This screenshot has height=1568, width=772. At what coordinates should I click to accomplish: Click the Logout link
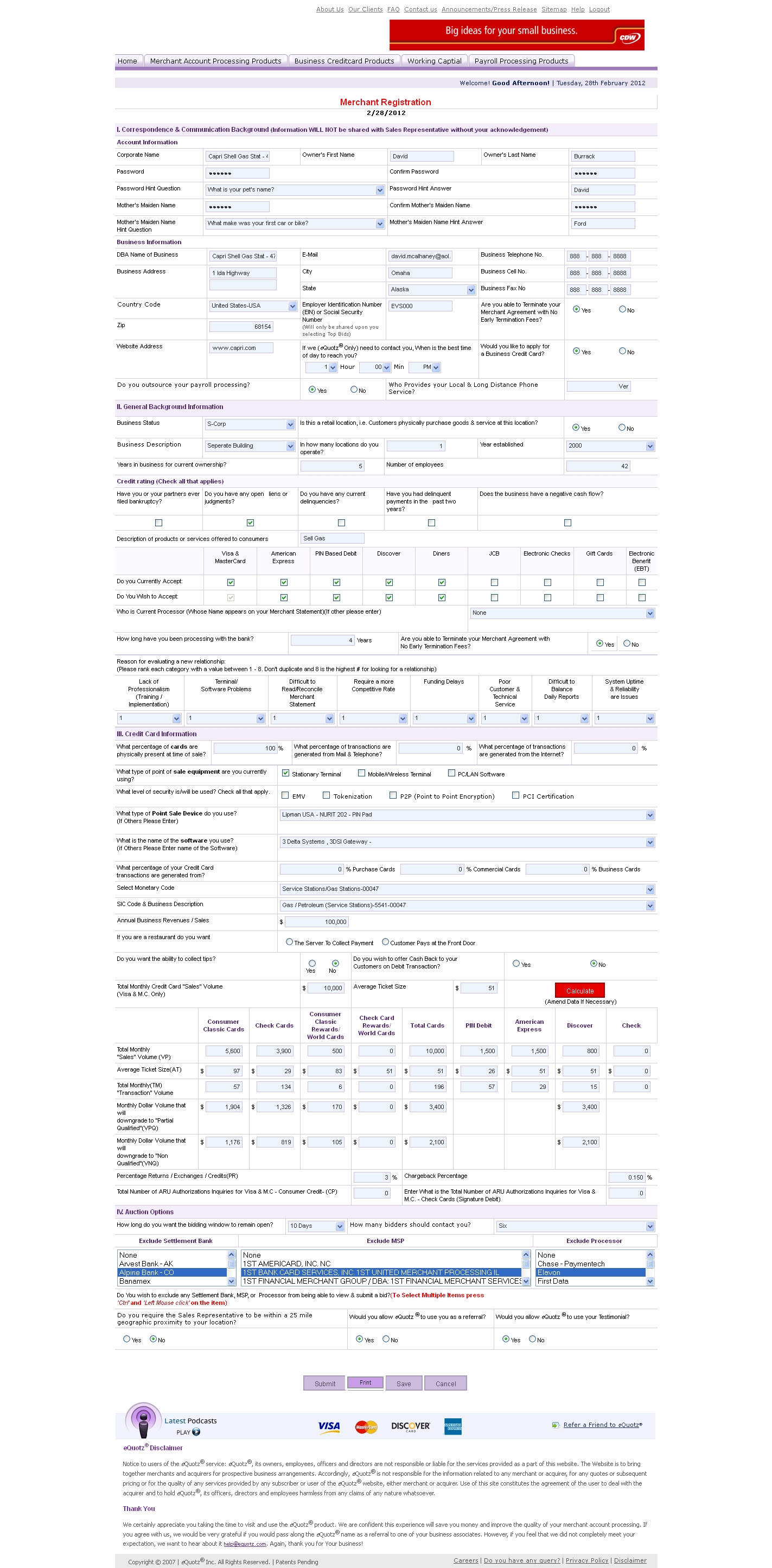click(599, 9)
